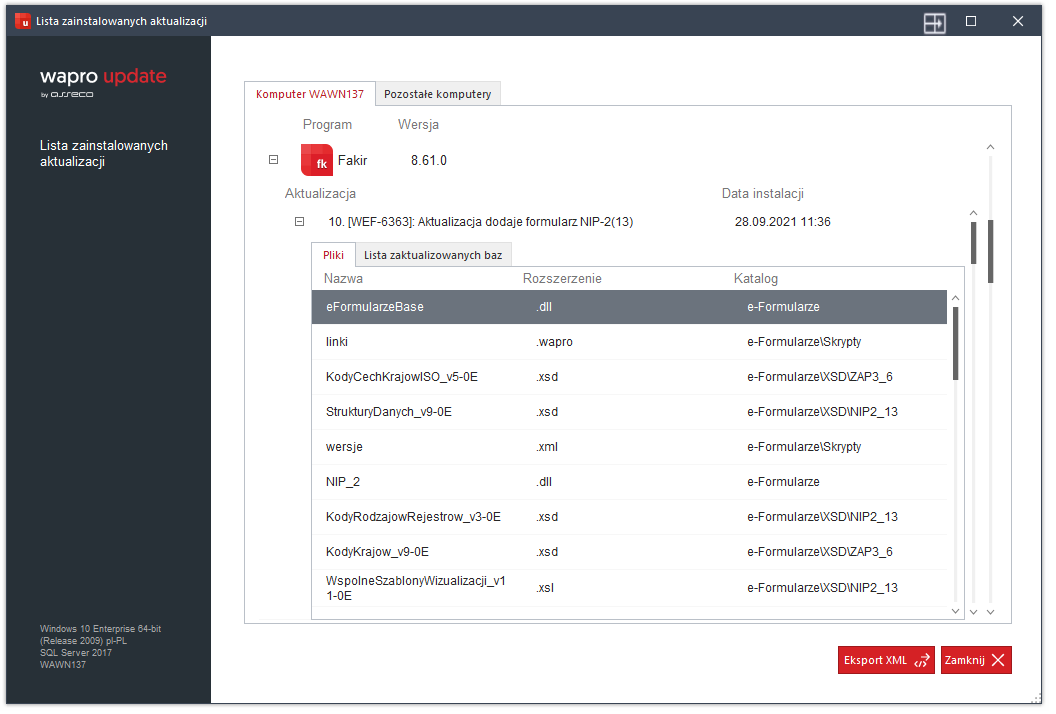Maximize the window

pos(971,22)
